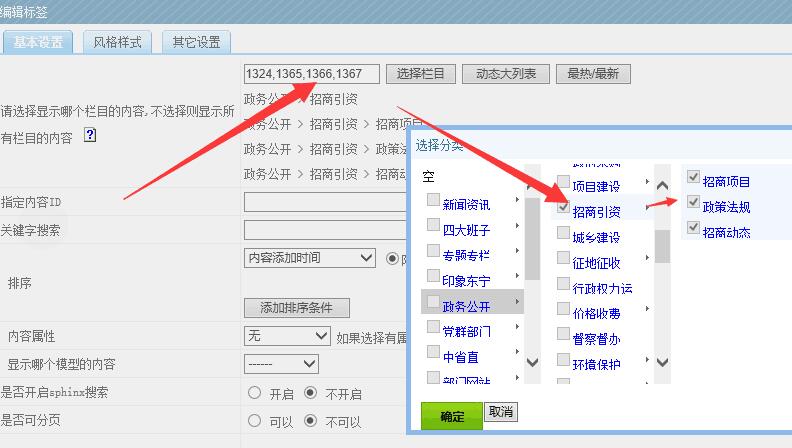Click the help question mark icon
This screenshot has height=448, width=792.
[x=90, y=135]
